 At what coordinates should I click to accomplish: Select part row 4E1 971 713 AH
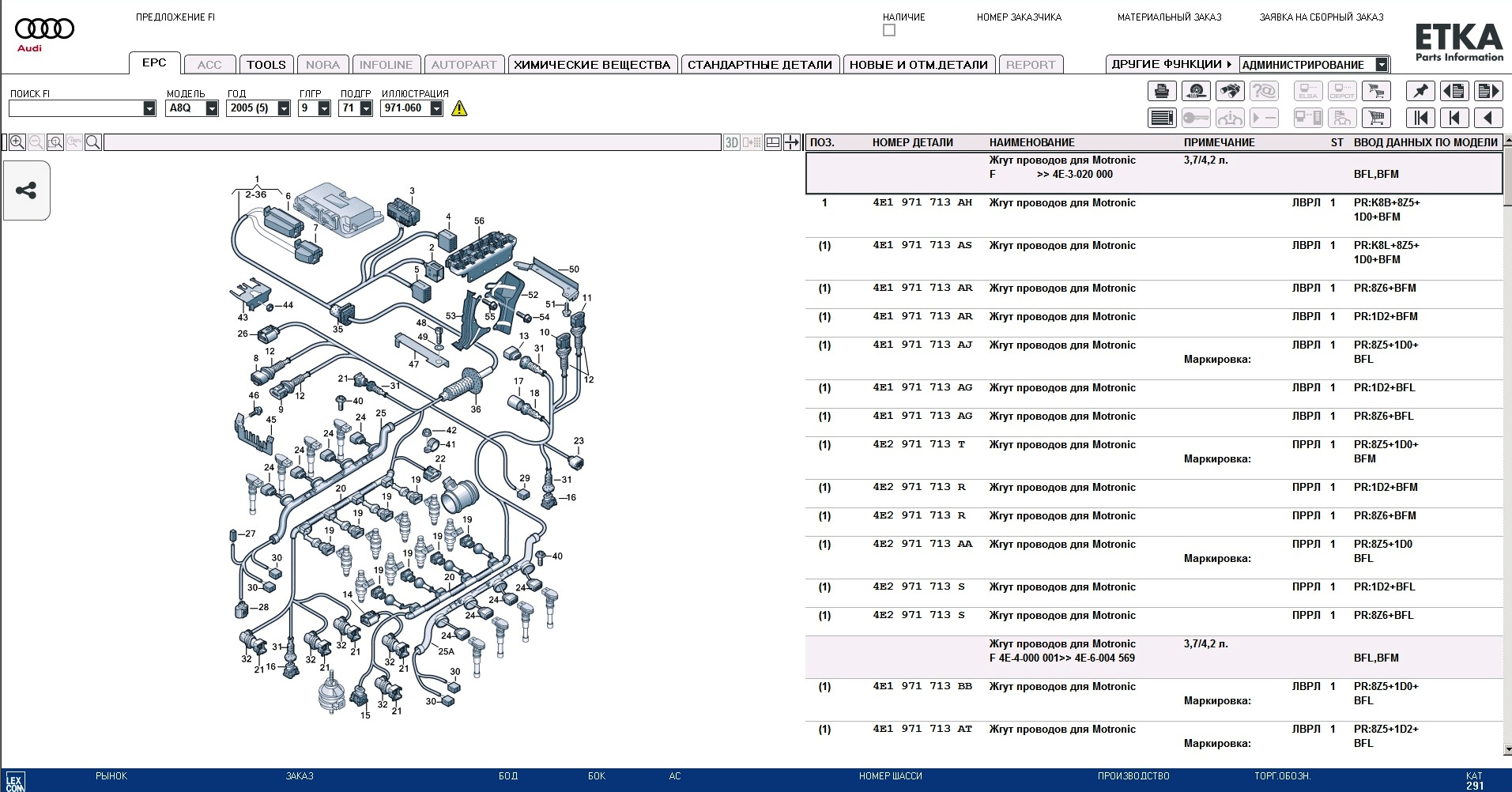pyautogui.click(x=922, y=203)
